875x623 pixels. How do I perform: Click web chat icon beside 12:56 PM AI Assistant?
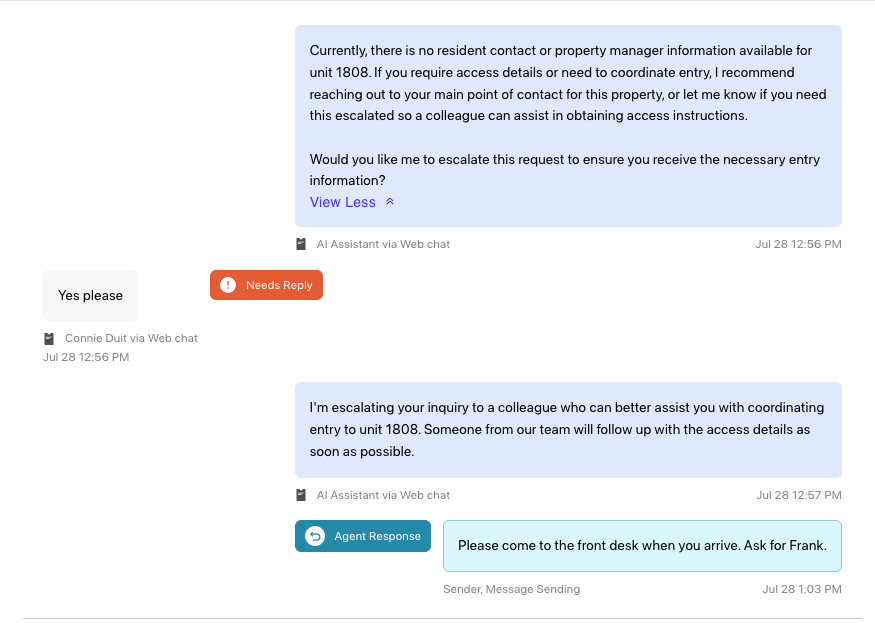pyautogui.click(x=301, y=244)
